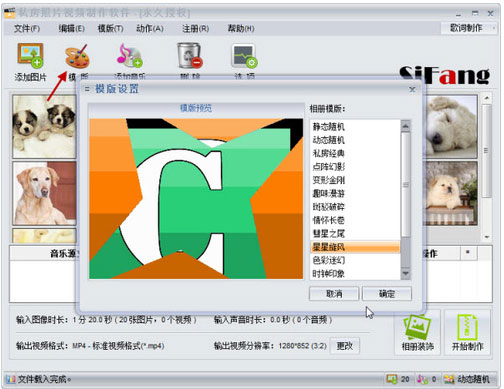Click the picture count icon in status bar
This screenshot has width=504, height=389.
[x=391, y=379]
